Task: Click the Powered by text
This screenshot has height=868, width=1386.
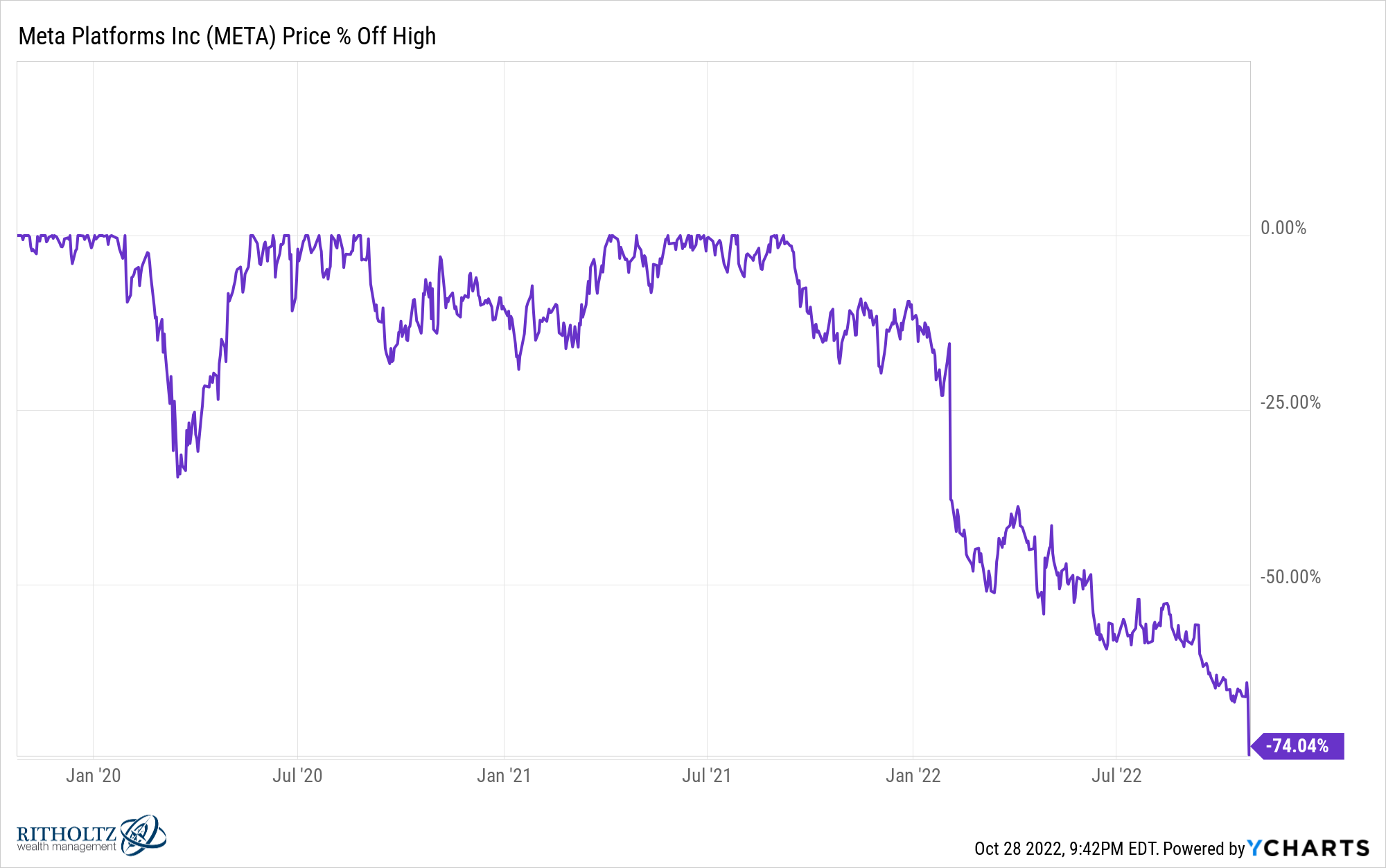Action: [x=1204, y=849]
